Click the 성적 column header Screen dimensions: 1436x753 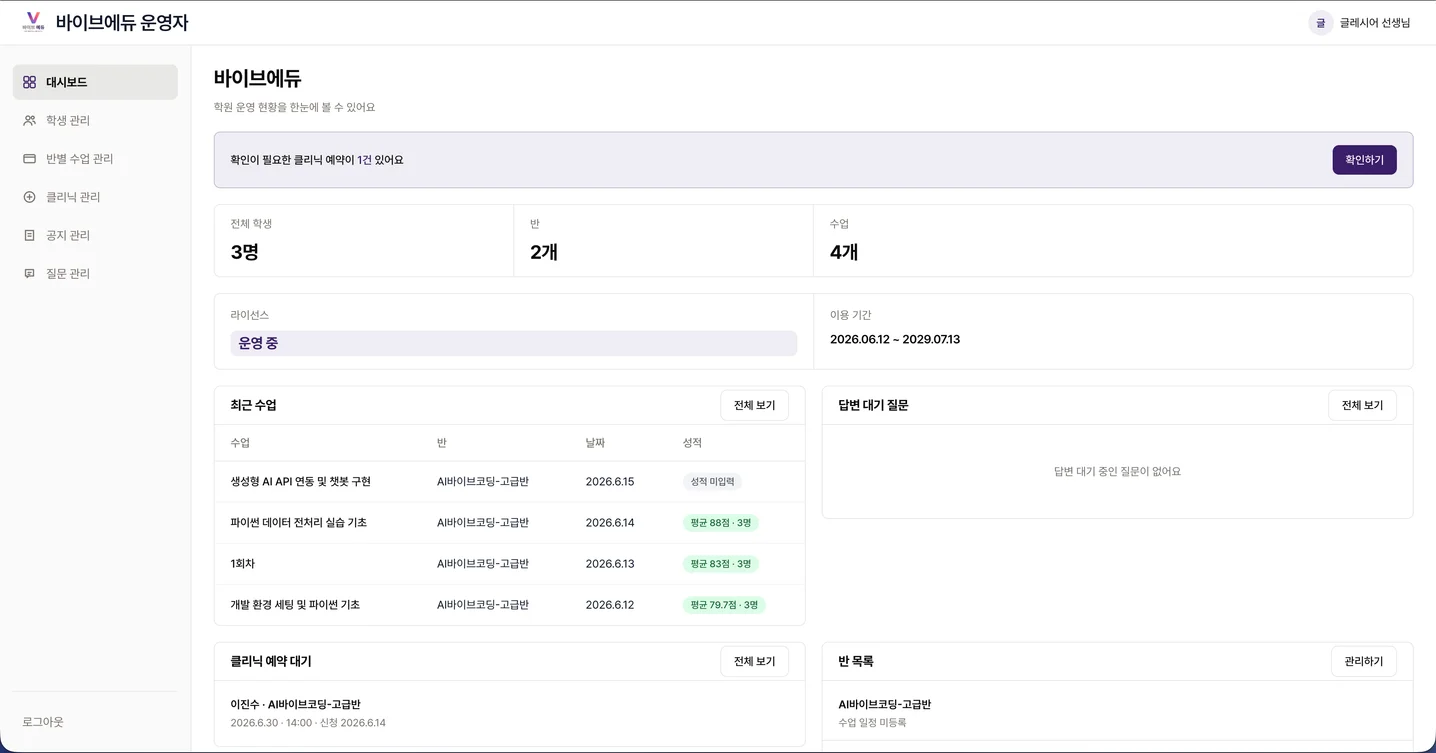pyautogui.click(x=692, y=442)
